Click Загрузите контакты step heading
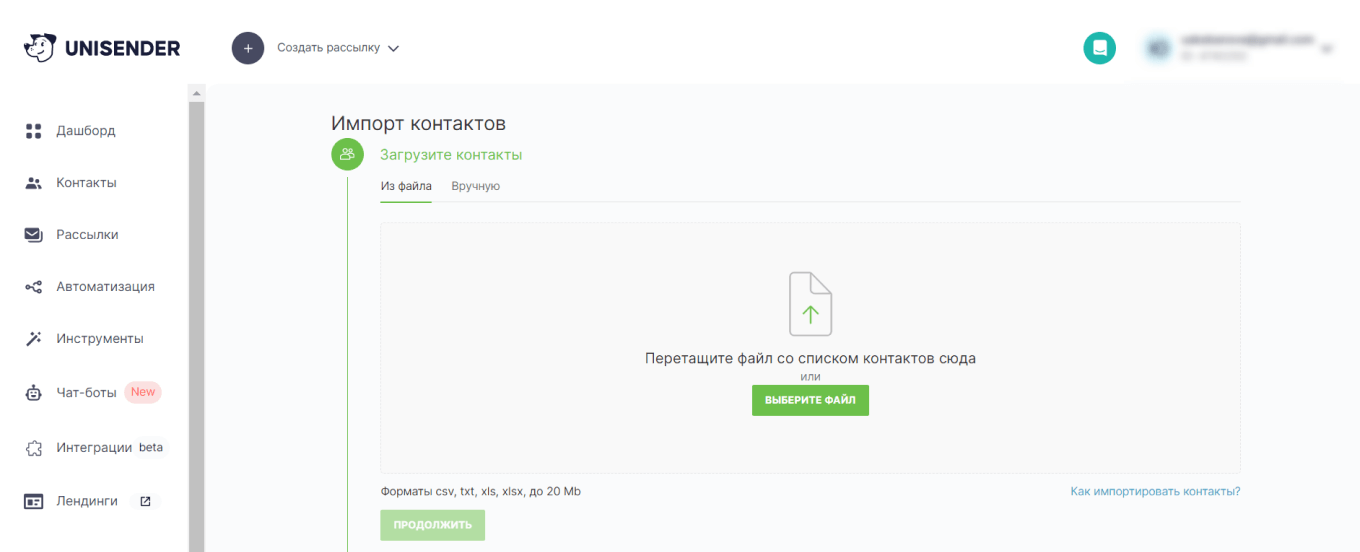The height and width of the screenshot is (552, 1360). (451, 155)
